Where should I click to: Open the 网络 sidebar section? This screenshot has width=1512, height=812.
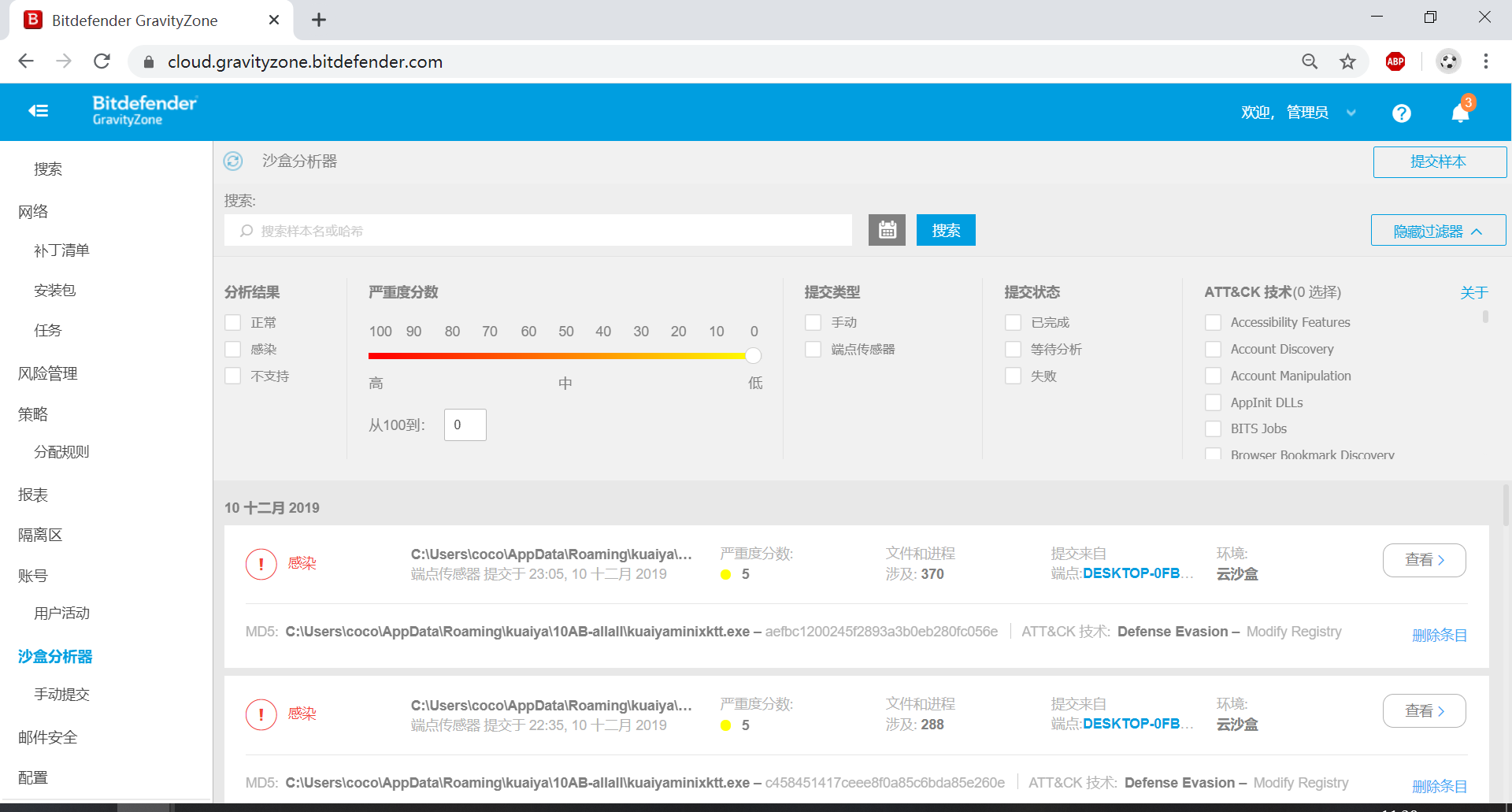(33, 212)
